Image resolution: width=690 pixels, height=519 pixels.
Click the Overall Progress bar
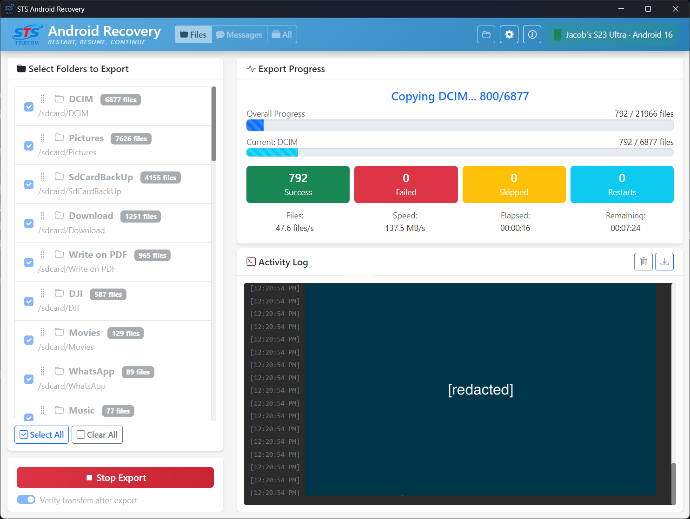(459, 126)
